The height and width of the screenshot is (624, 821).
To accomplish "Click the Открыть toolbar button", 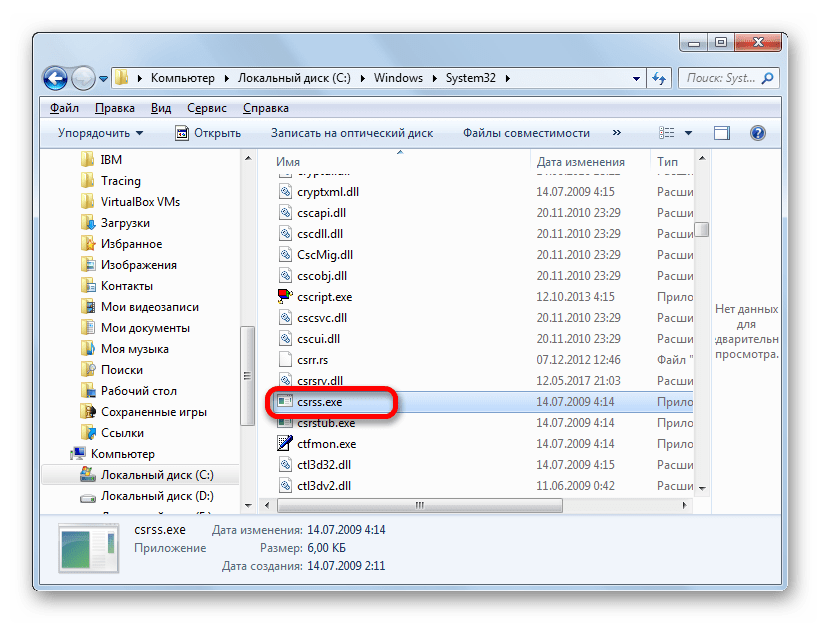I will point(208,133).
